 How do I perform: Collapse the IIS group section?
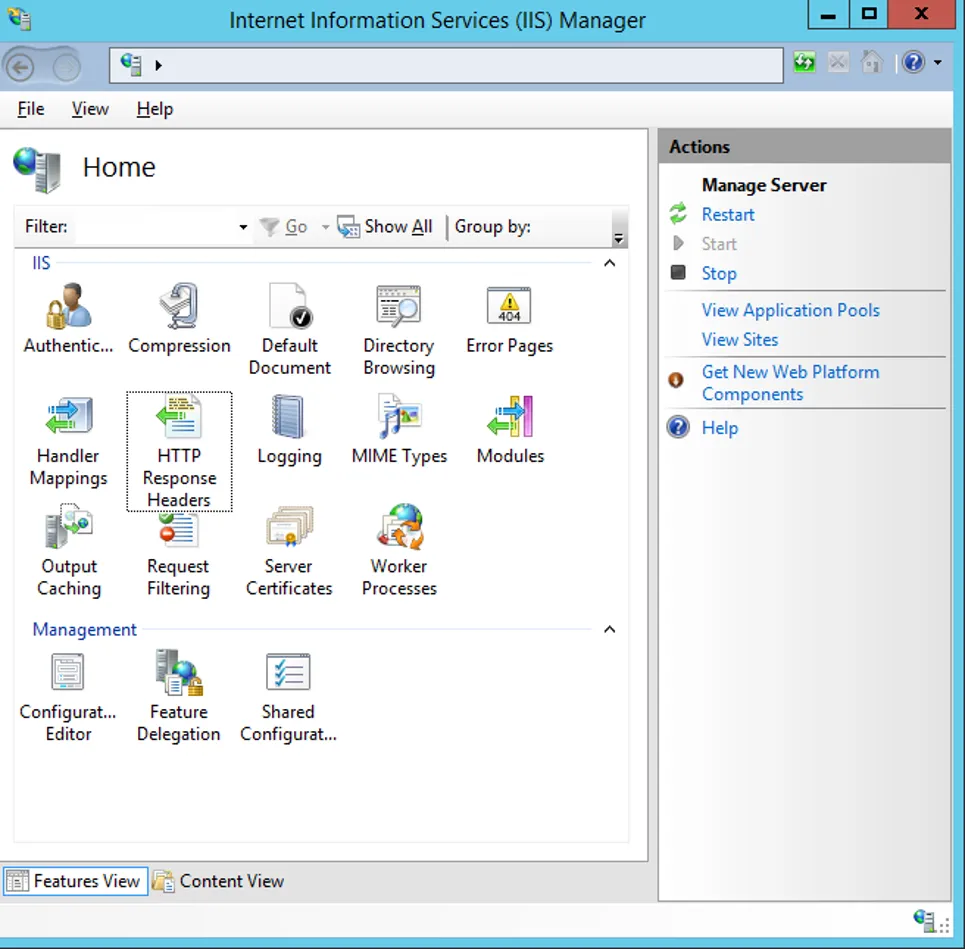609,263
